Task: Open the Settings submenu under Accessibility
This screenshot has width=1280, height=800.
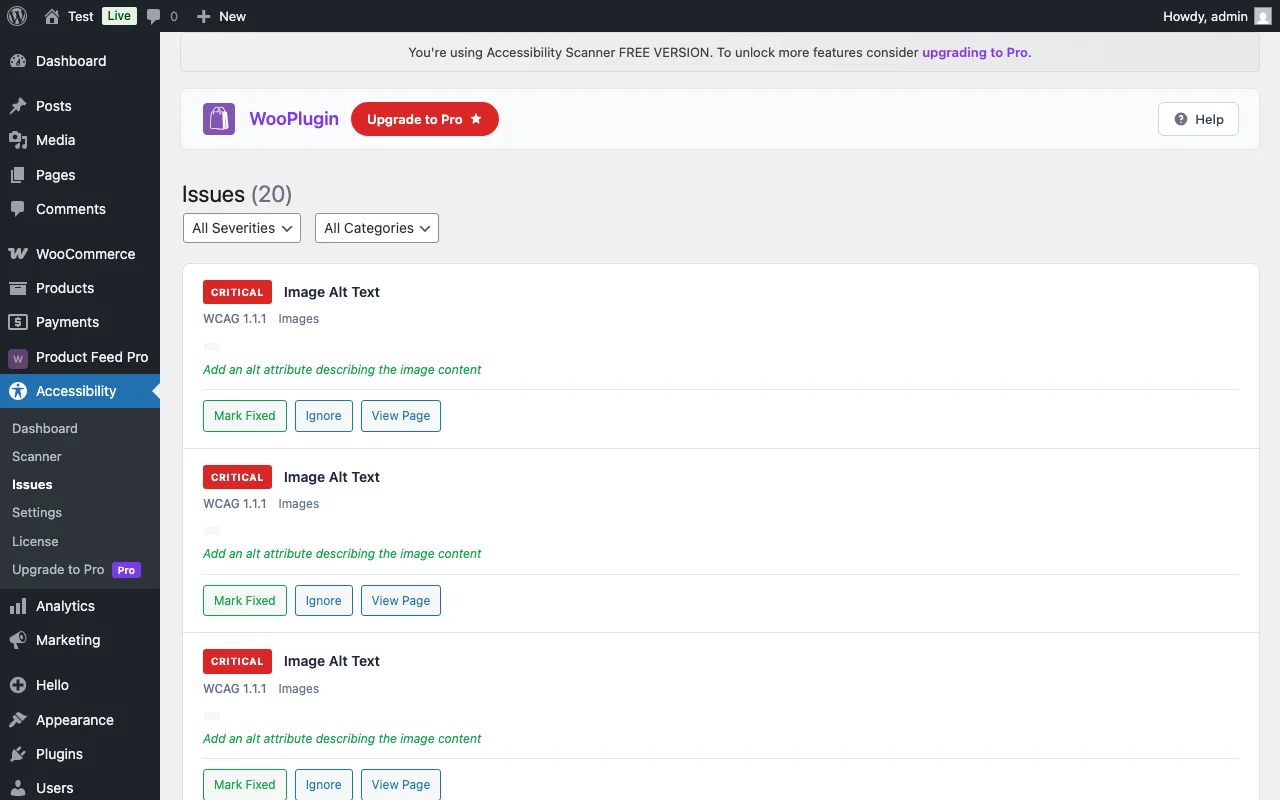Action: tap(36, 512)
